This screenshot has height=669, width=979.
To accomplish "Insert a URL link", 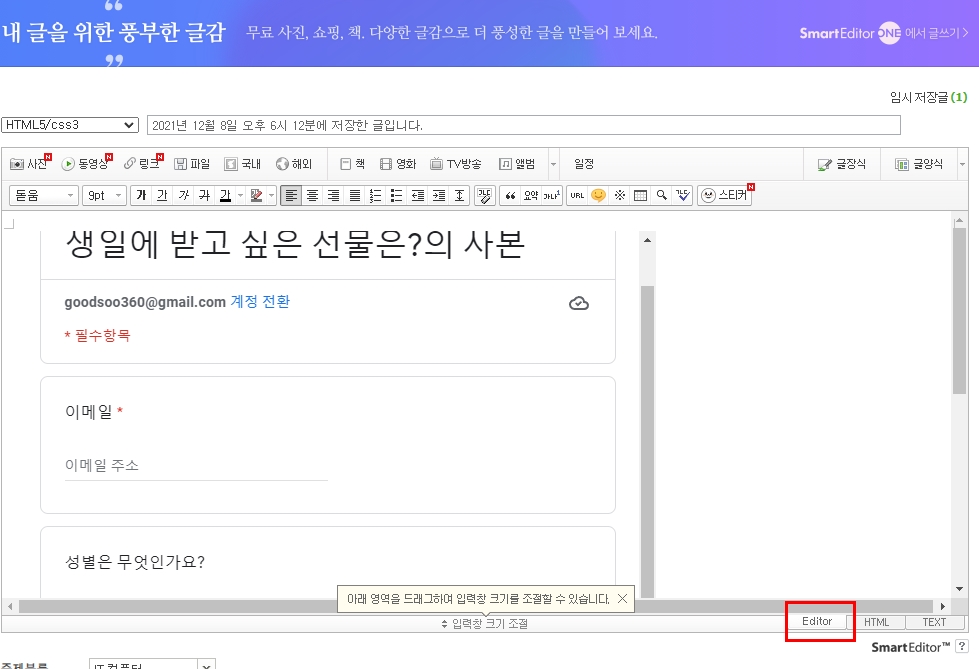I will tap(577, 196).
